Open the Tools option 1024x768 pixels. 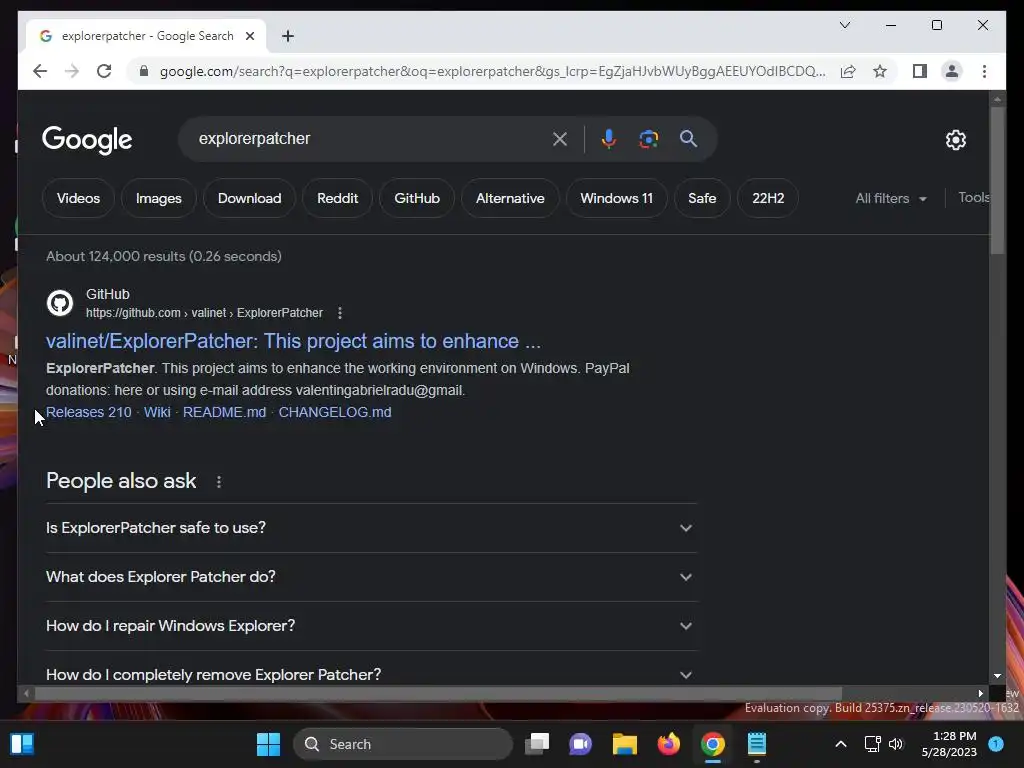pos(973,198)
